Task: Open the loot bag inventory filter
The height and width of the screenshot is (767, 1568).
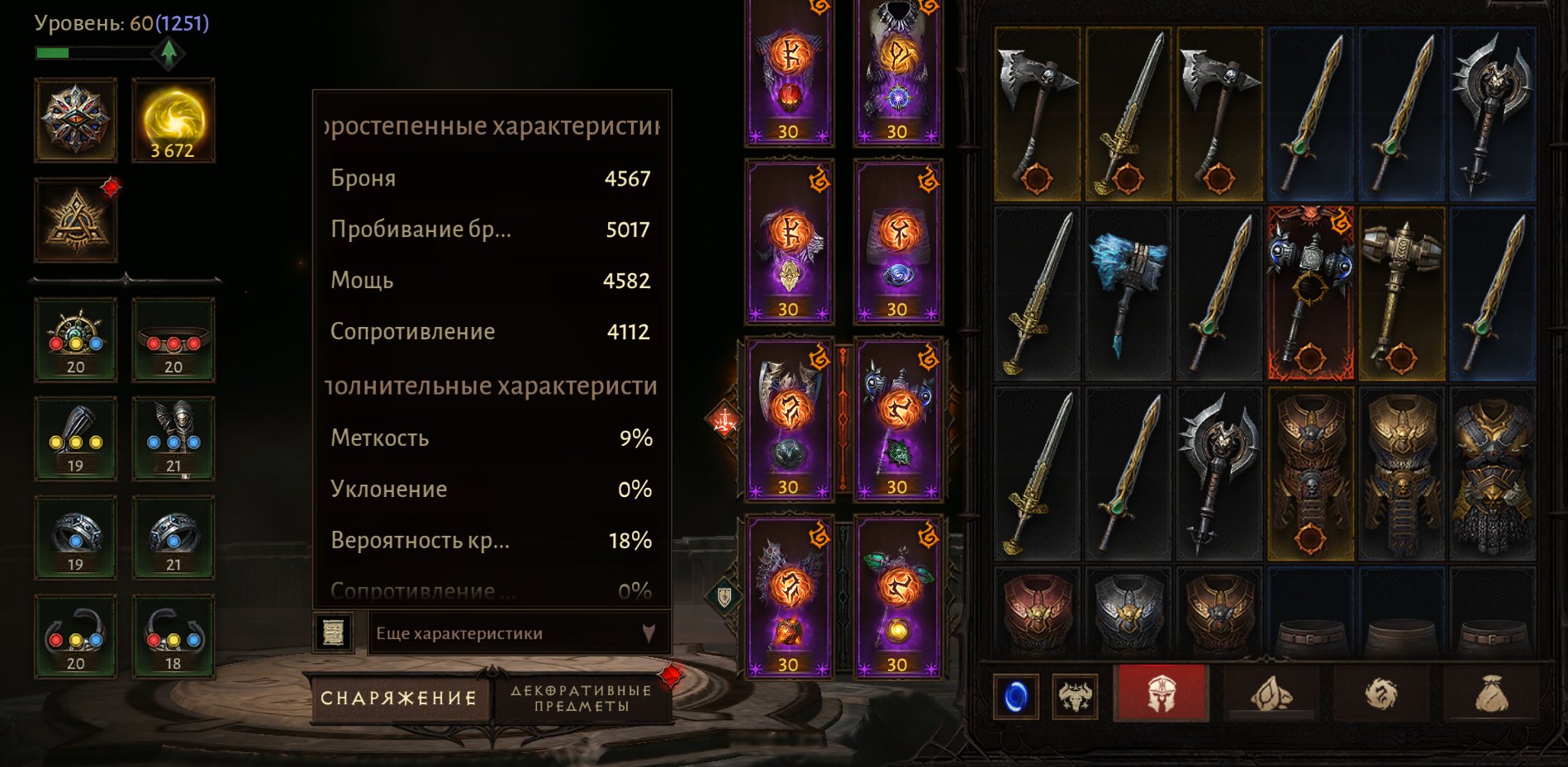Action: (1492, 694)
